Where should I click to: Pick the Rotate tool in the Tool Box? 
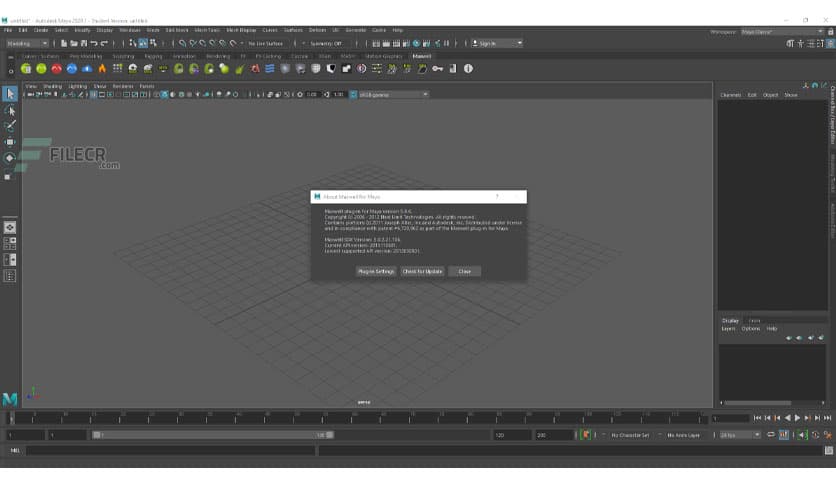(x=10, y=158)
